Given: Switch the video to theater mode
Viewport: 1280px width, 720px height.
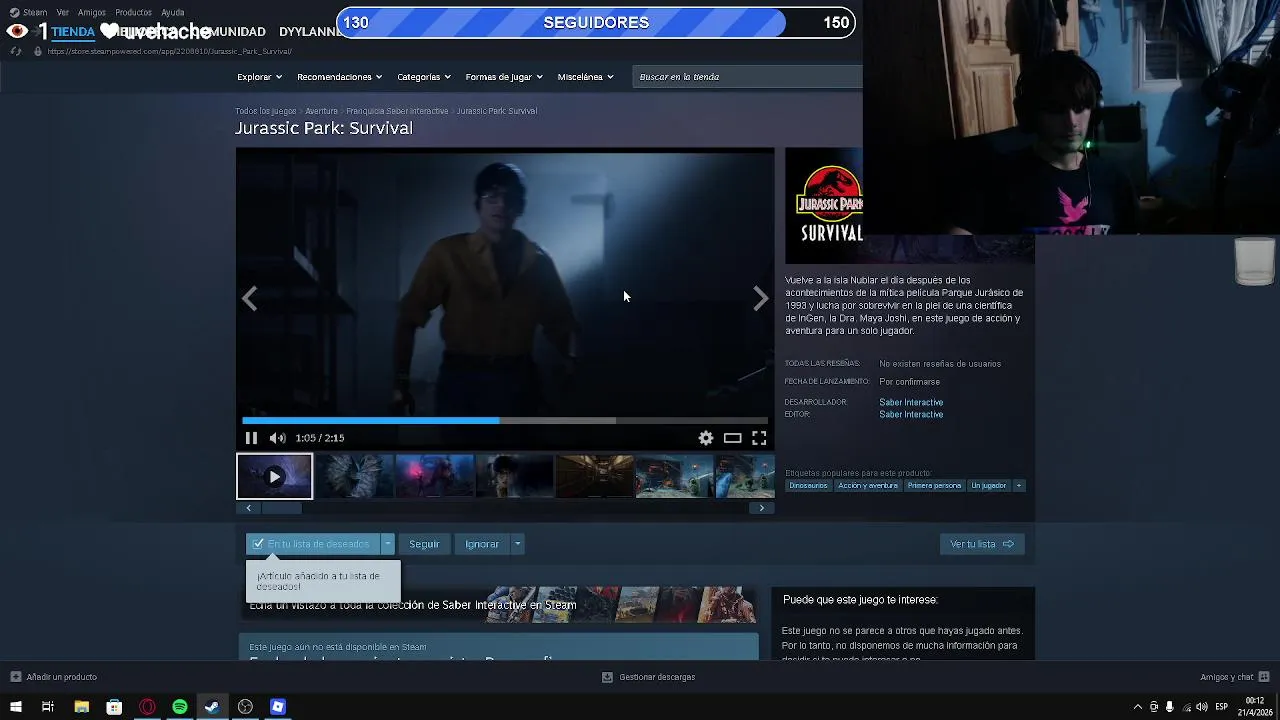Looking at the screenshot, I should [x=733, y=438].
